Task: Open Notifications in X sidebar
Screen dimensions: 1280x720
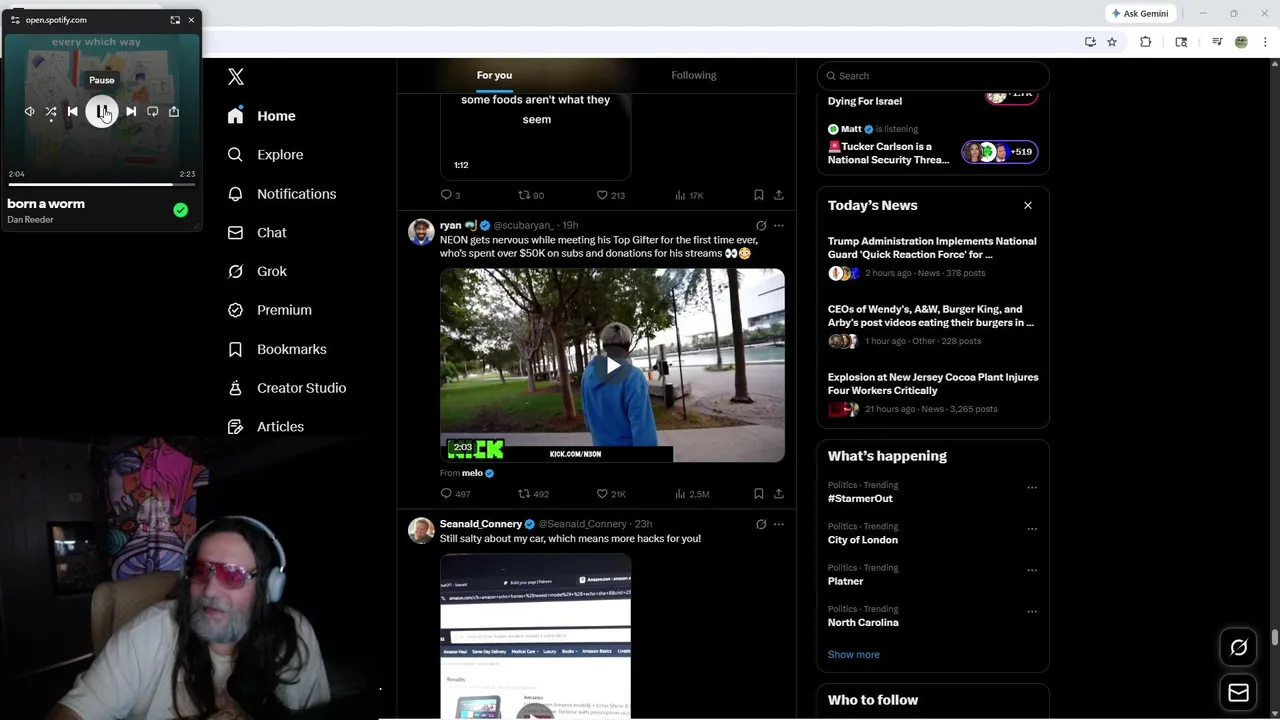Action: tap(281, 194)
